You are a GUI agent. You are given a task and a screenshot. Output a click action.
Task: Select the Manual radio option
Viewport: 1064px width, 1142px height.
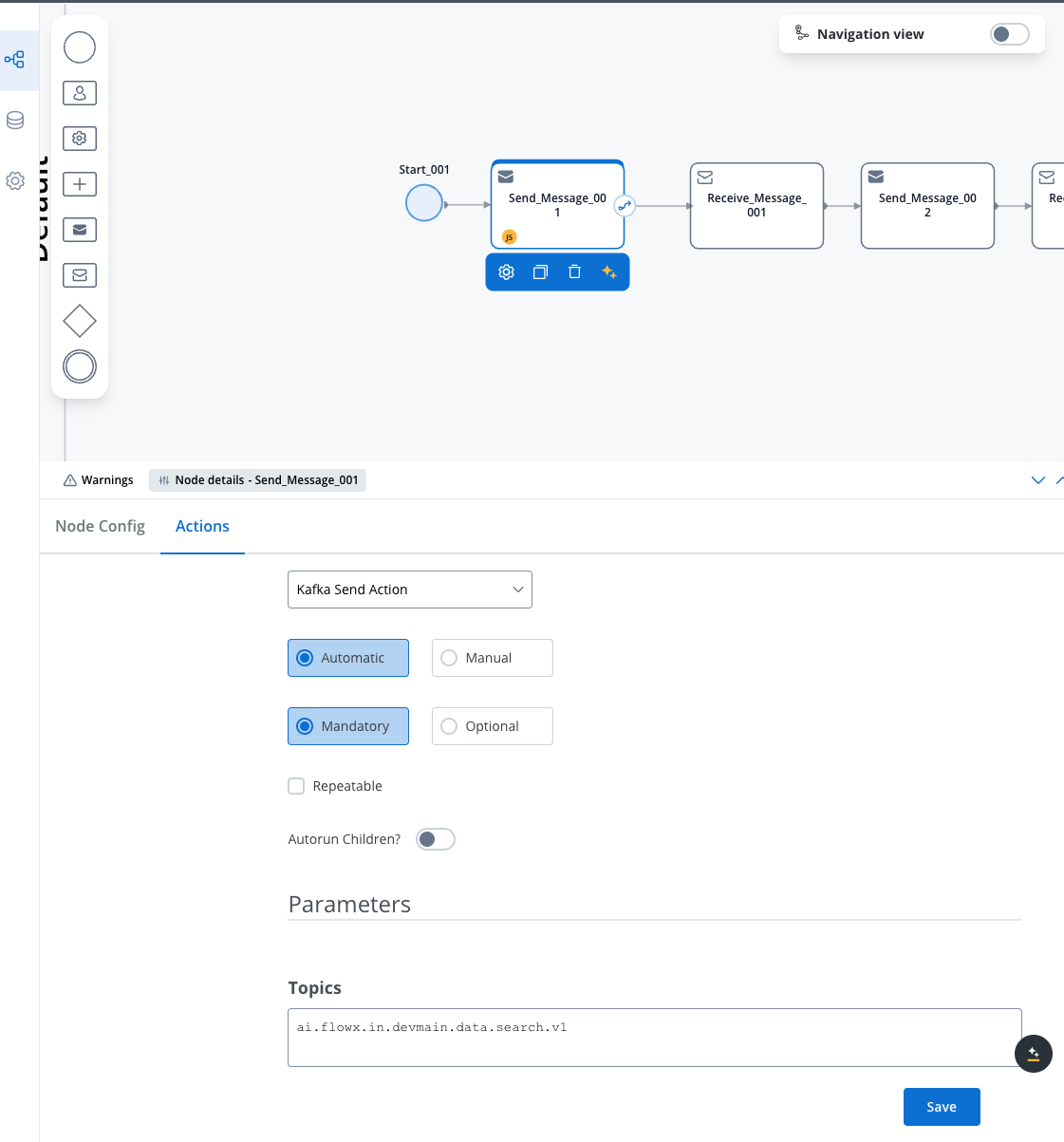(493, 658)
